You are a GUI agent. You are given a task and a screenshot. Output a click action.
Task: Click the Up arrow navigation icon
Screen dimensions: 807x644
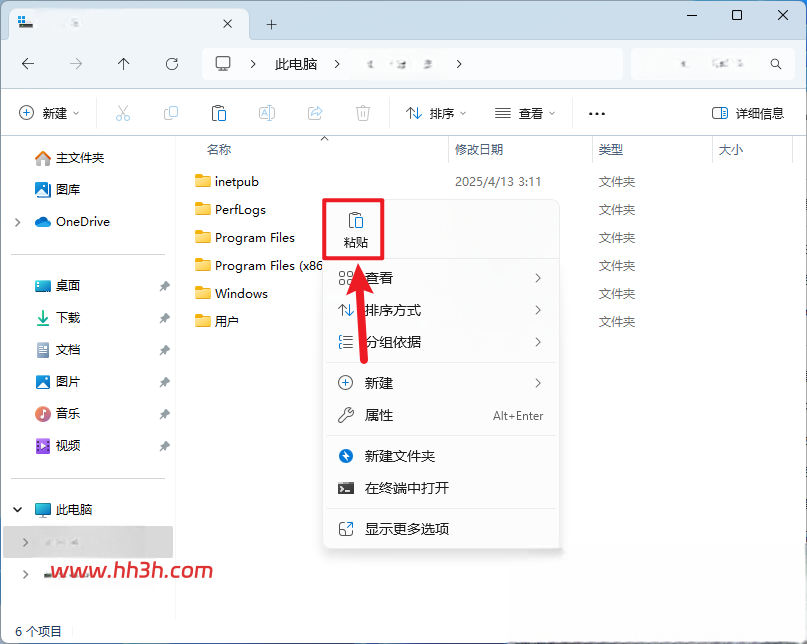pos(124,64)
